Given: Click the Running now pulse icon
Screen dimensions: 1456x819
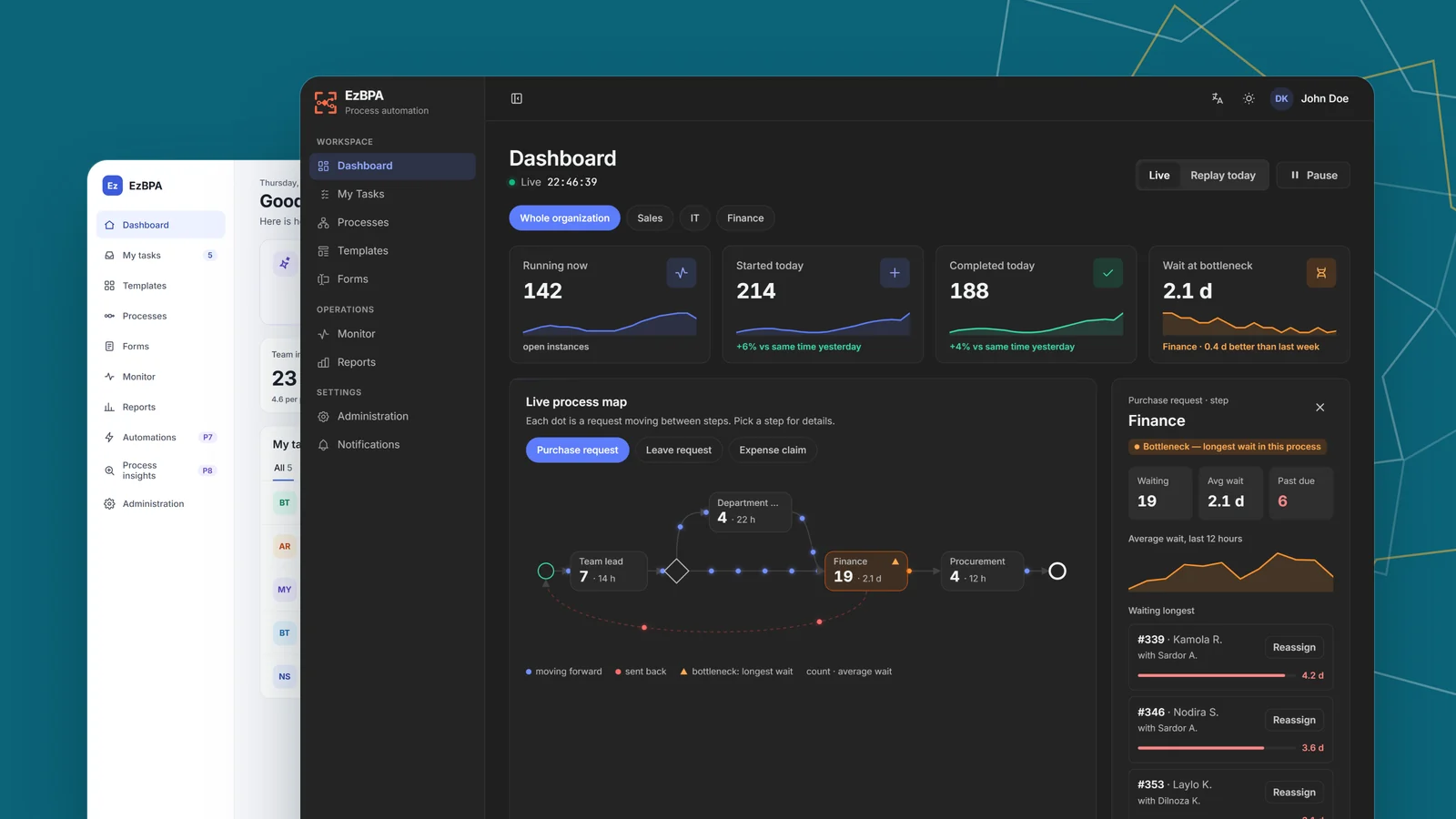Looking at the screenshot, I should click(682, 273).
